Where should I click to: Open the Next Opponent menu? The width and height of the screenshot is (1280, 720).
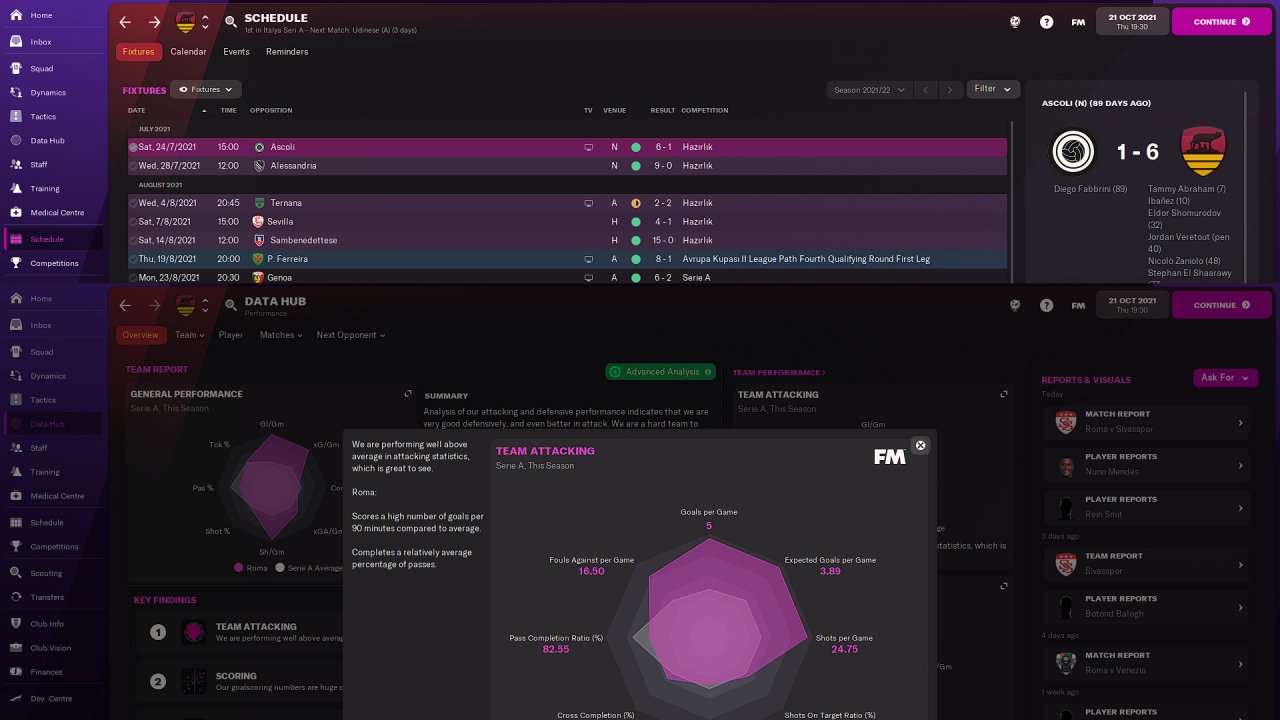point(350,335)
